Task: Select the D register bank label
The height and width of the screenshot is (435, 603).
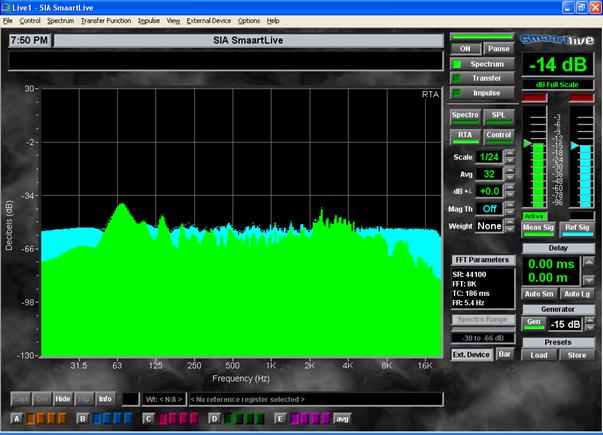Action: point(213,418)
